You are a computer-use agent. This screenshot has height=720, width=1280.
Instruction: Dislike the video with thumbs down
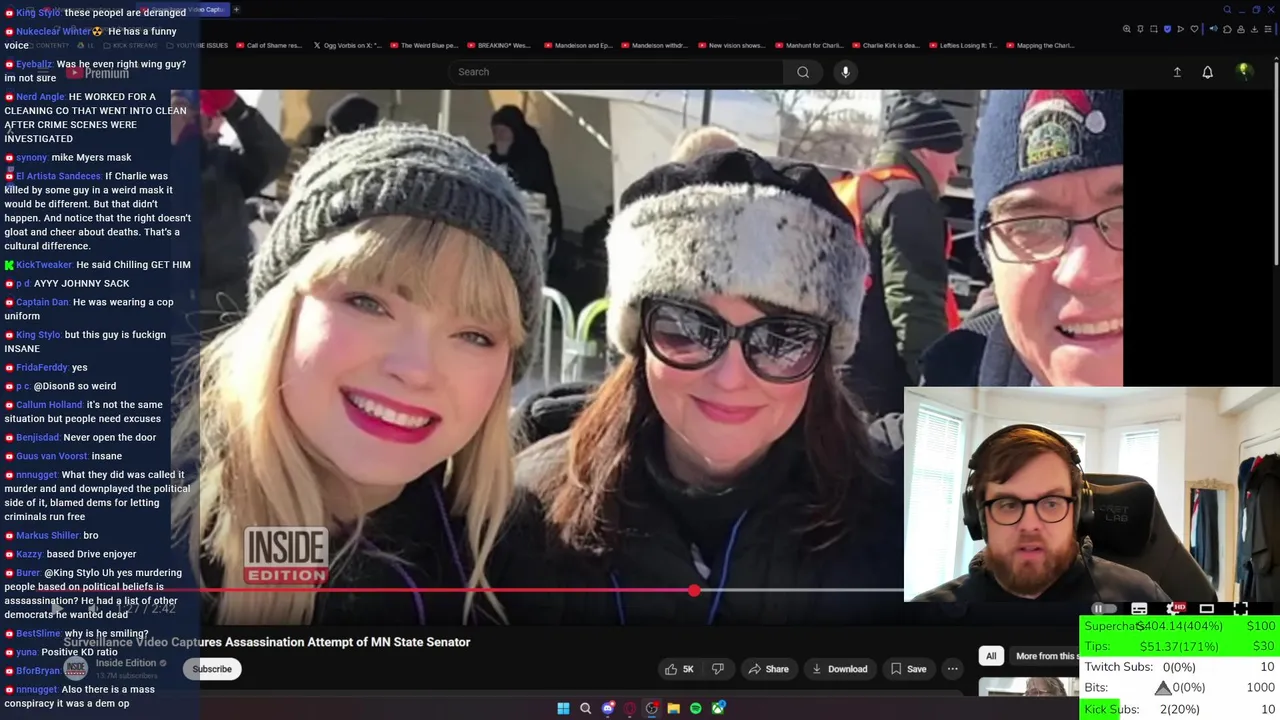point(717,669)
